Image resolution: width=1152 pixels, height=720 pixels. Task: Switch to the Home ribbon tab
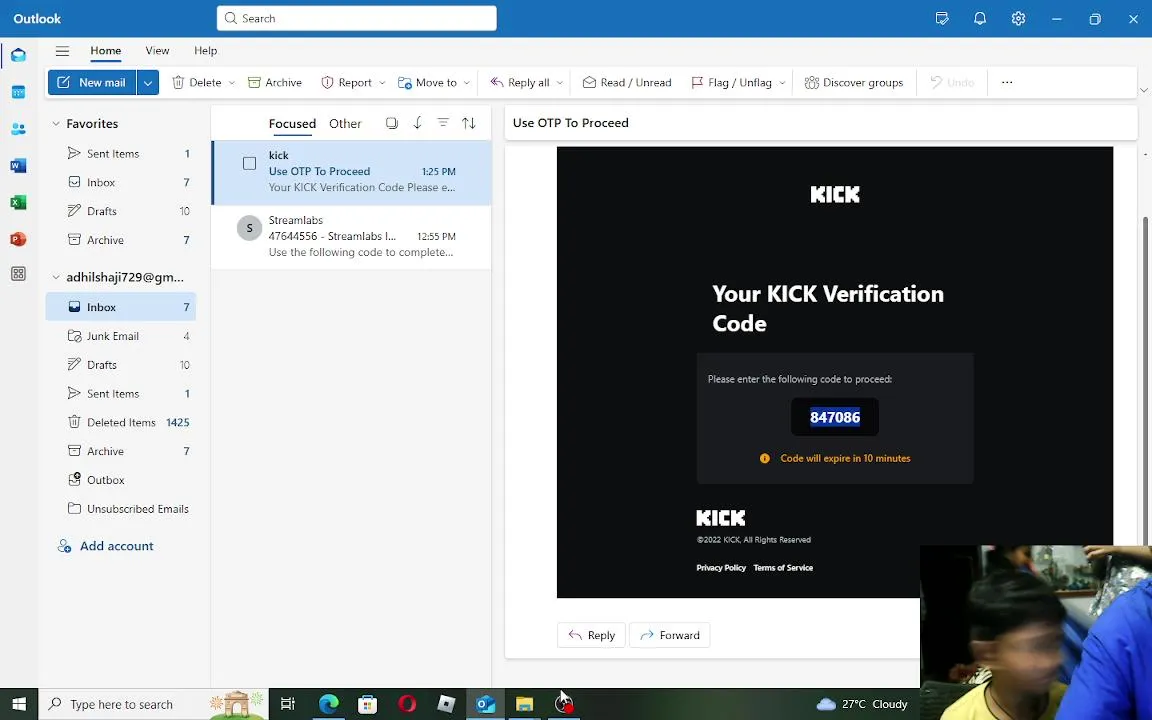pos(106,51)
